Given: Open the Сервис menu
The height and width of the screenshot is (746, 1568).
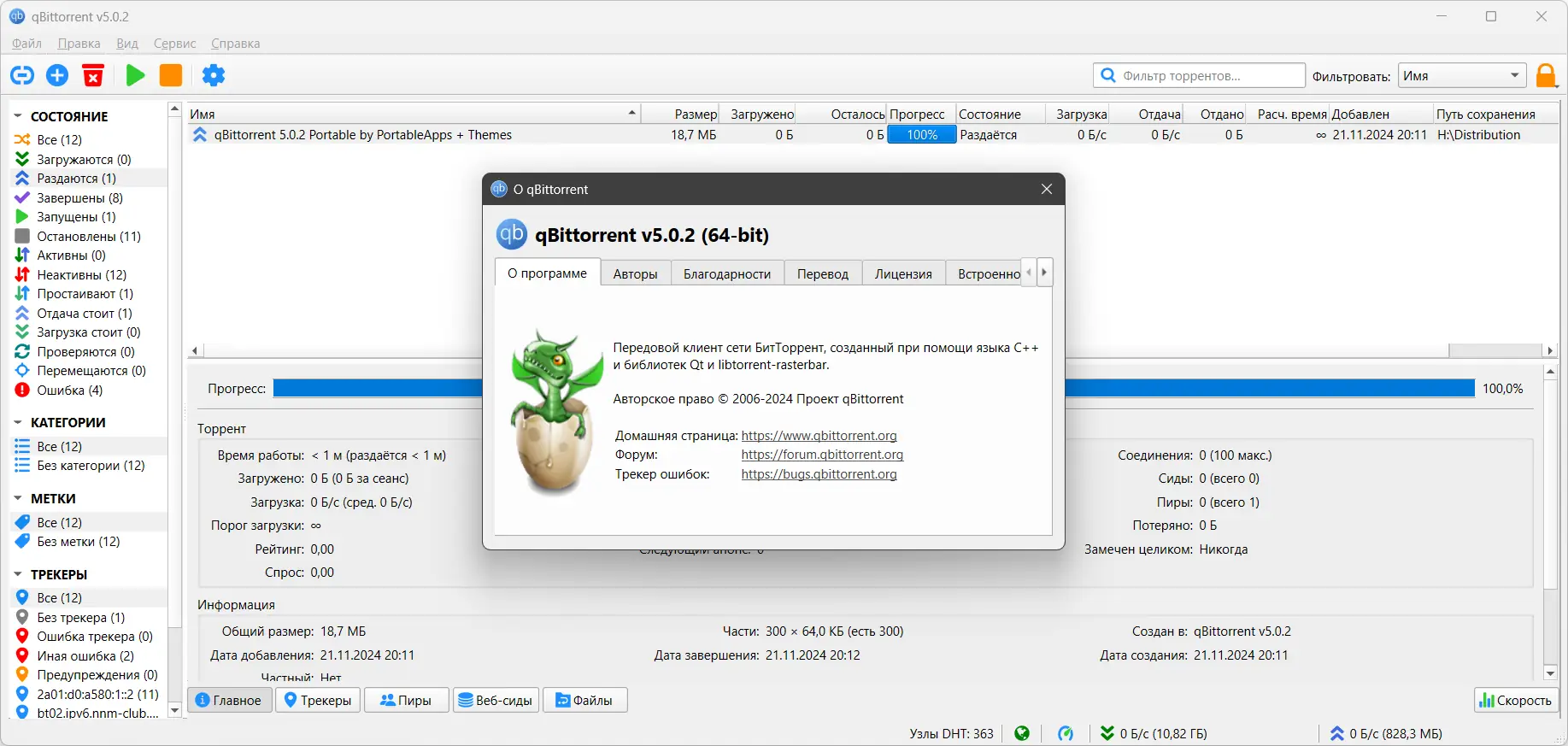Looking at the screenshot, I should click(x=174, y=43).
